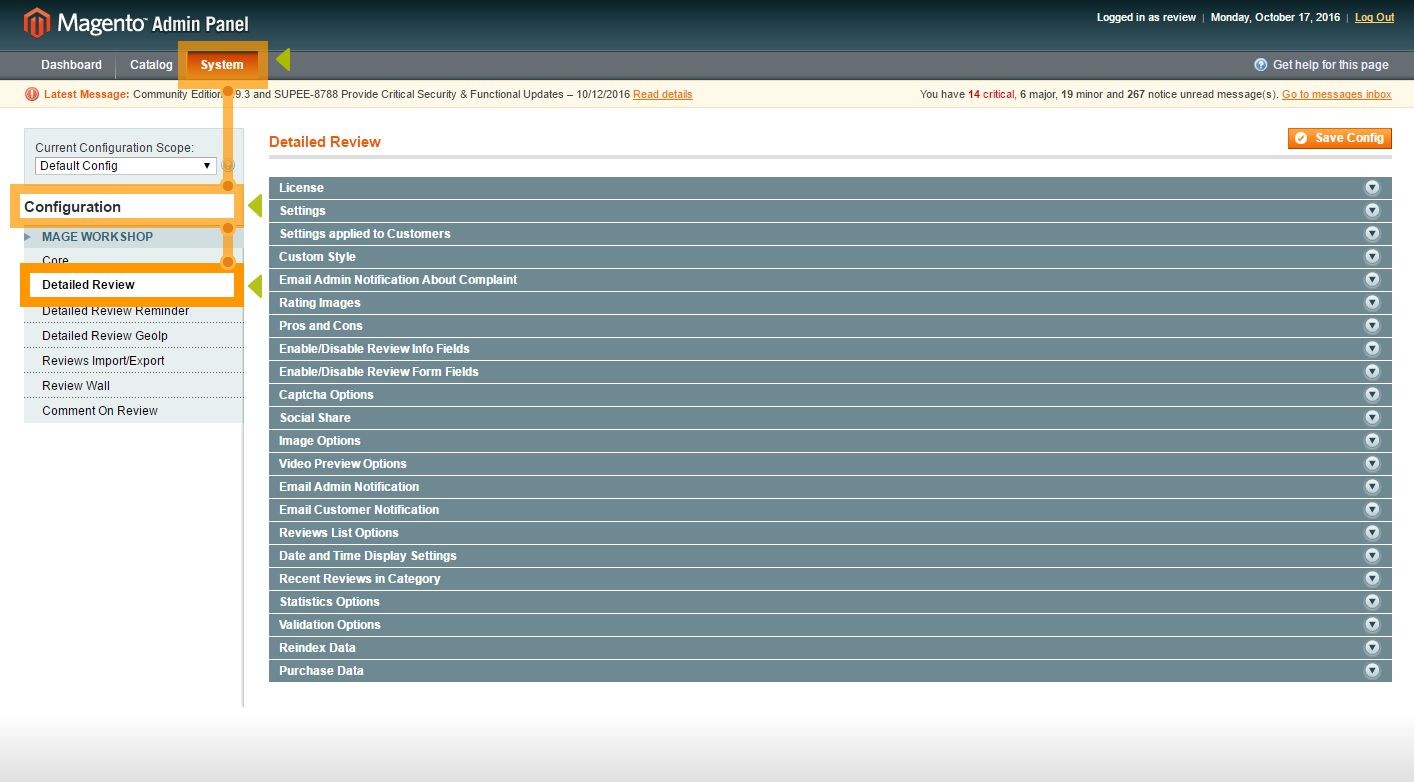Expand Custom Style arrow icon
The image size is (1414, 782).
[x=1372, y=257]
